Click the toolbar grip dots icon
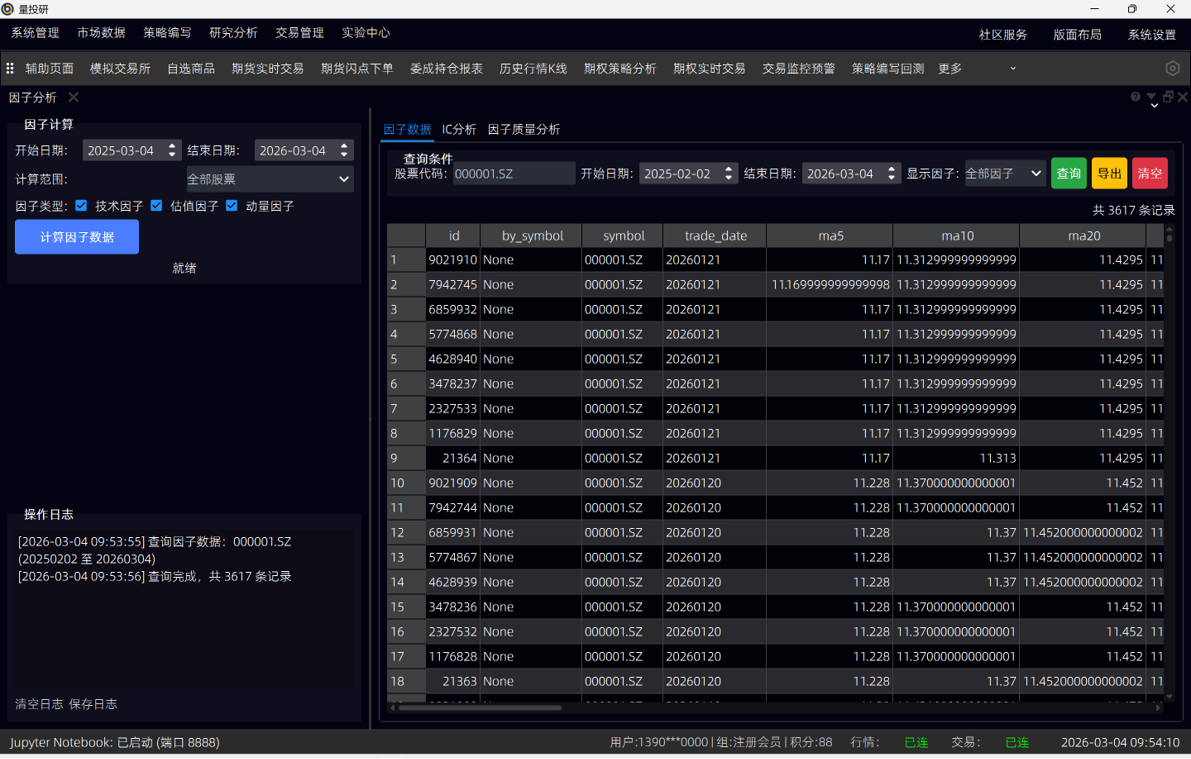 coord(10,68)
